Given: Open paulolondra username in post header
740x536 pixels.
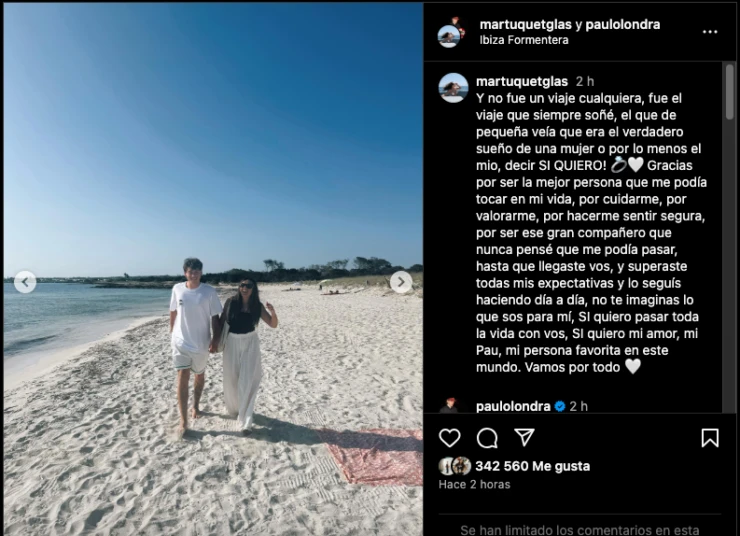Looking at the screenshot, I should [621, 25].
